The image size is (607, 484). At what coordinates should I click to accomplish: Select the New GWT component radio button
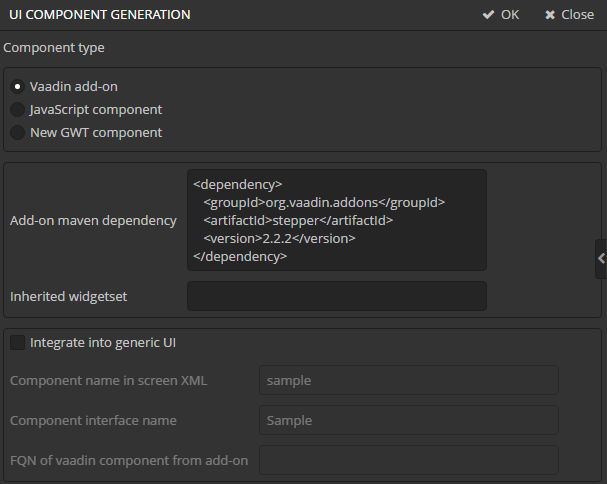[x=17, y=133]
